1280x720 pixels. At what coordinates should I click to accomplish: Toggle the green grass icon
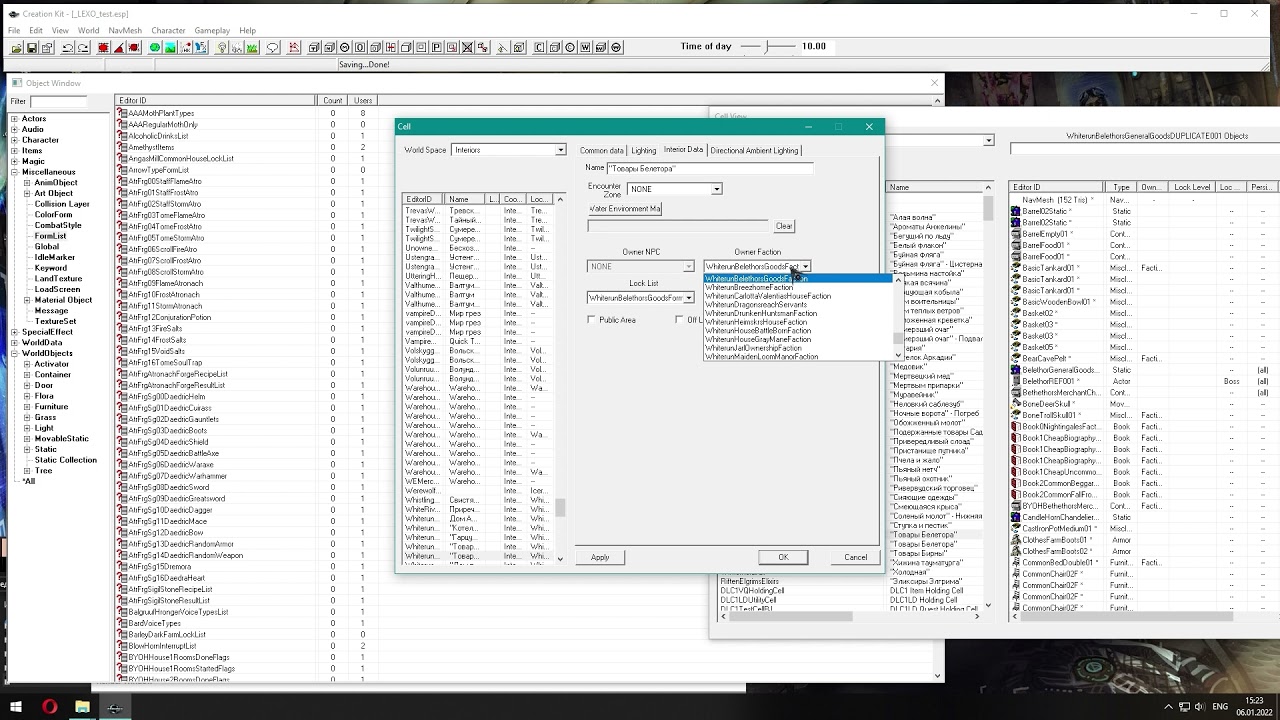click(x=252, y=47)
